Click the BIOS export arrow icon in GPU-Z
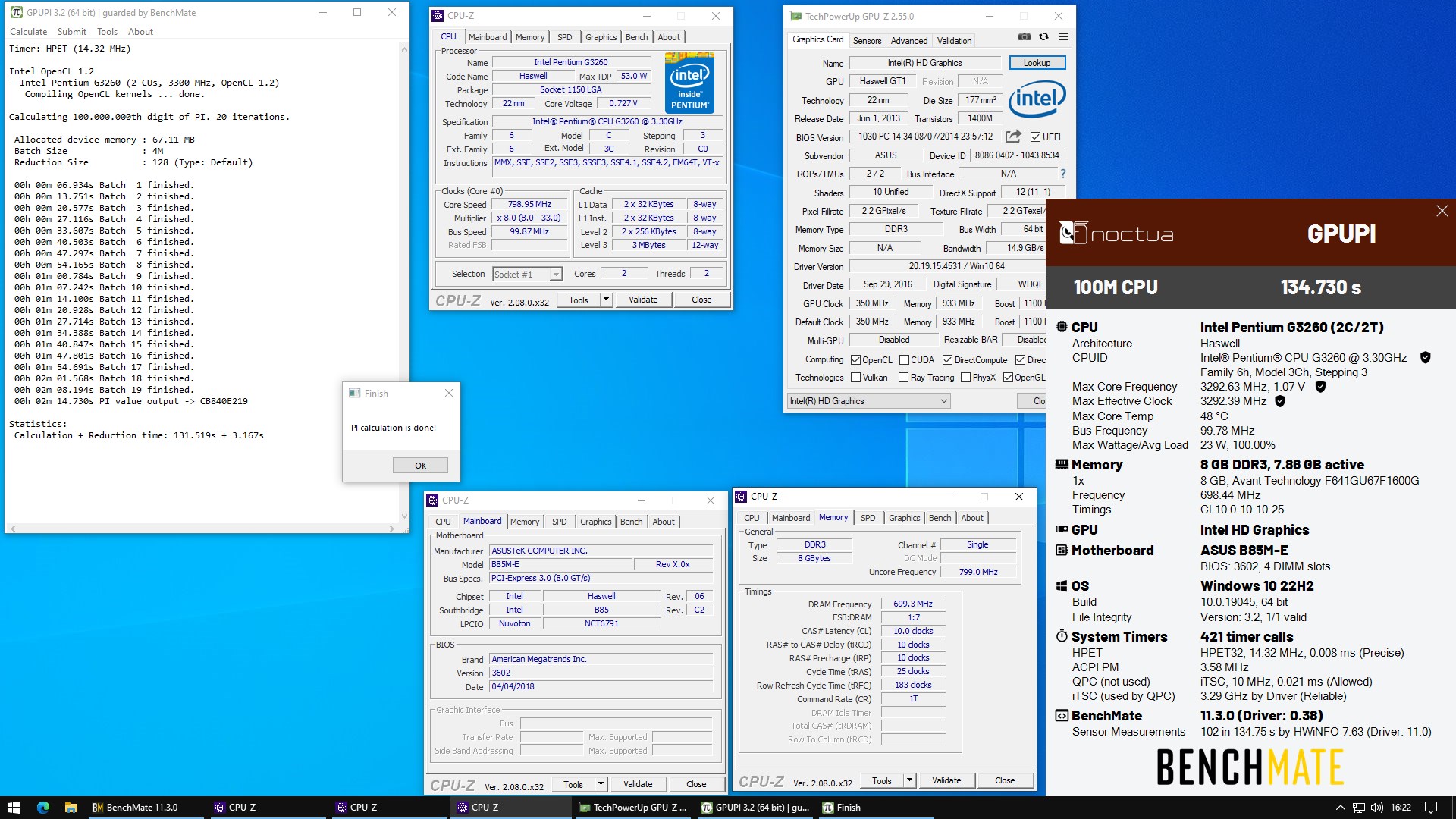Viewport: 1456px width, 819px height. tap(1013, 136)
